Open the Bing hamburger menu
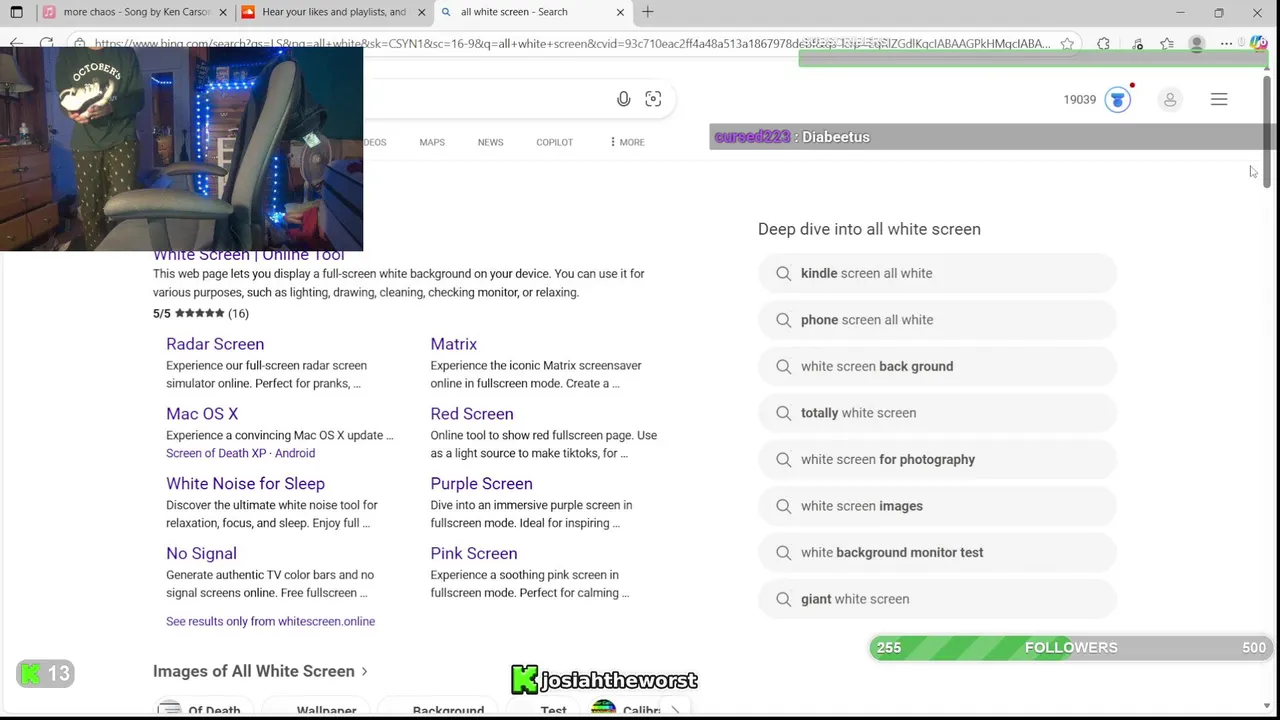 [1219, 99]
